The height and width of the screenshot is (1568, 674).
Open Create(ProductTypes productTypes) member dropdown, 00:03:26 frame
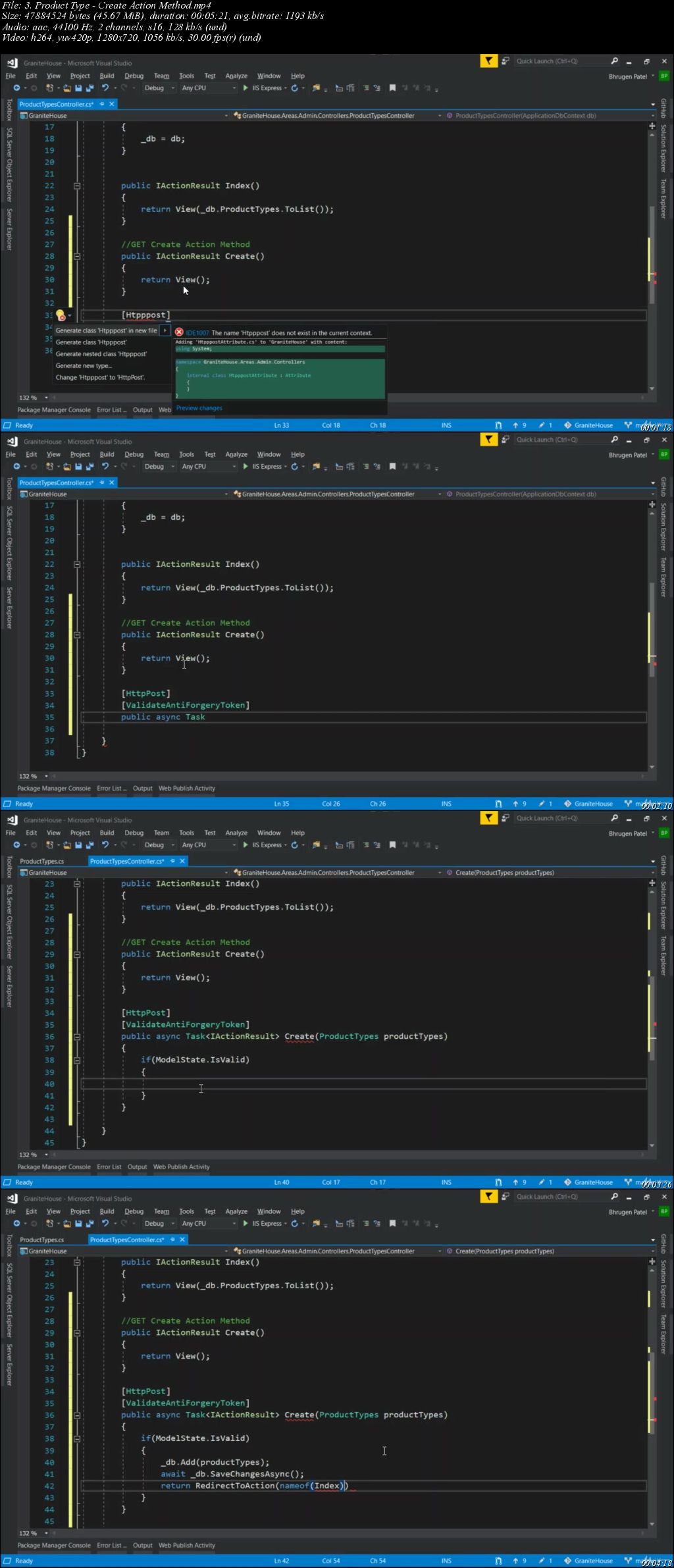click(x=550, y=873)
